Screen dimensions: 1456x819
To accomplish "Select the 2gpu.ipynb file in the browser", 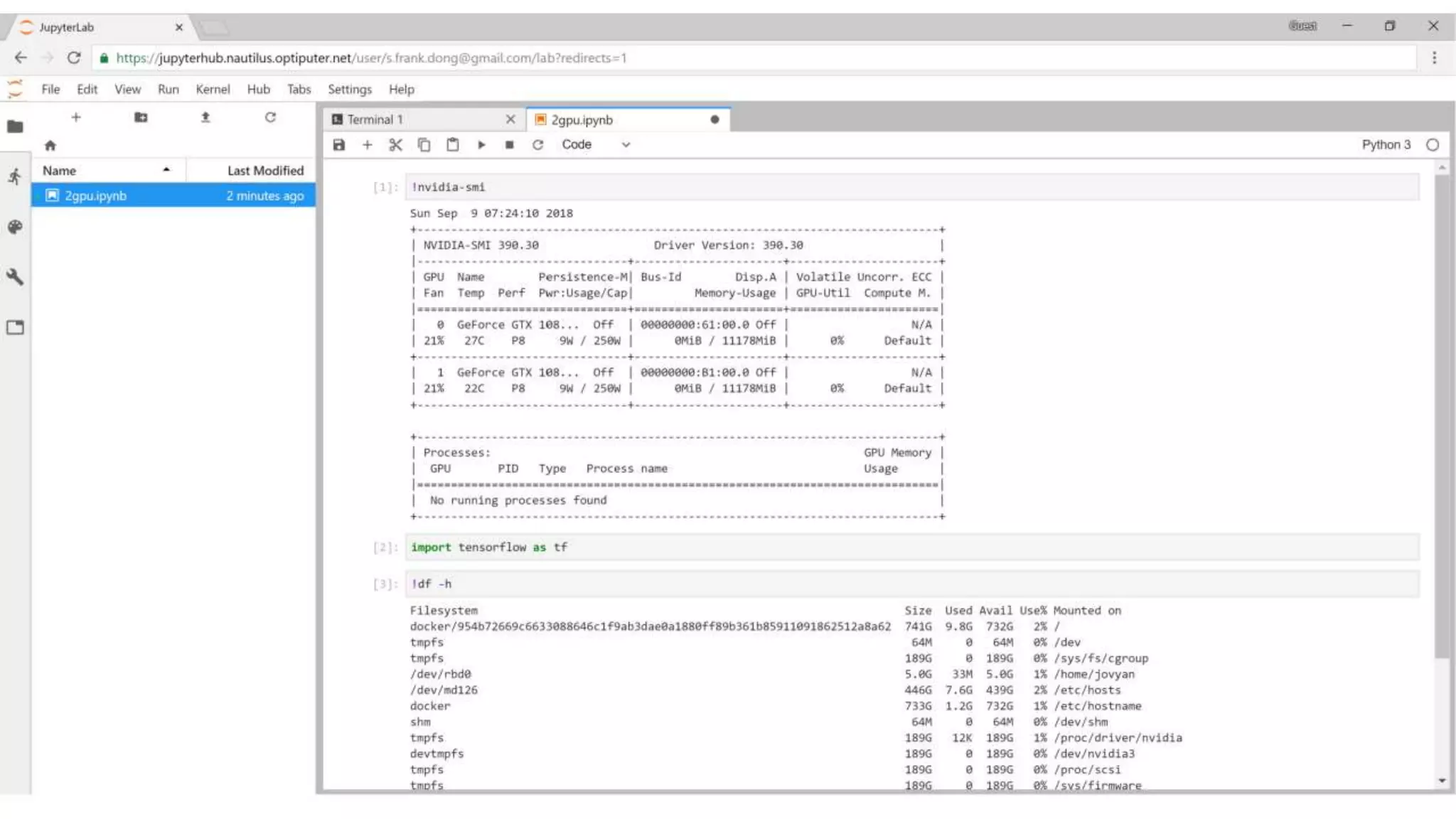I will coord(96,196).
